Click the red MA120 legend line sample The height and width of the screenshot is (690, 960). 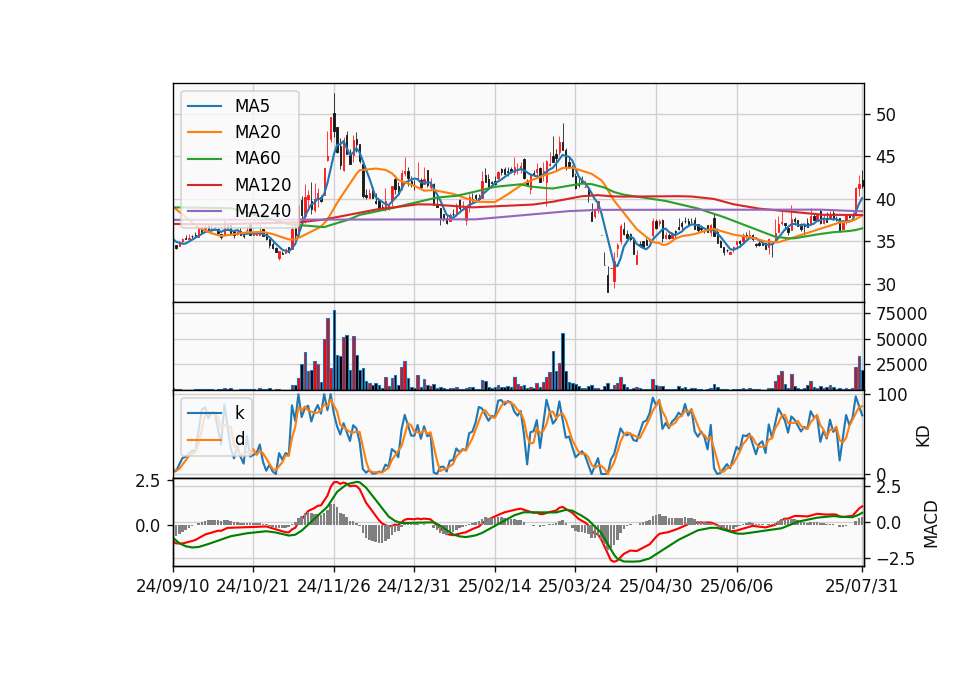(x=204, y=184)
